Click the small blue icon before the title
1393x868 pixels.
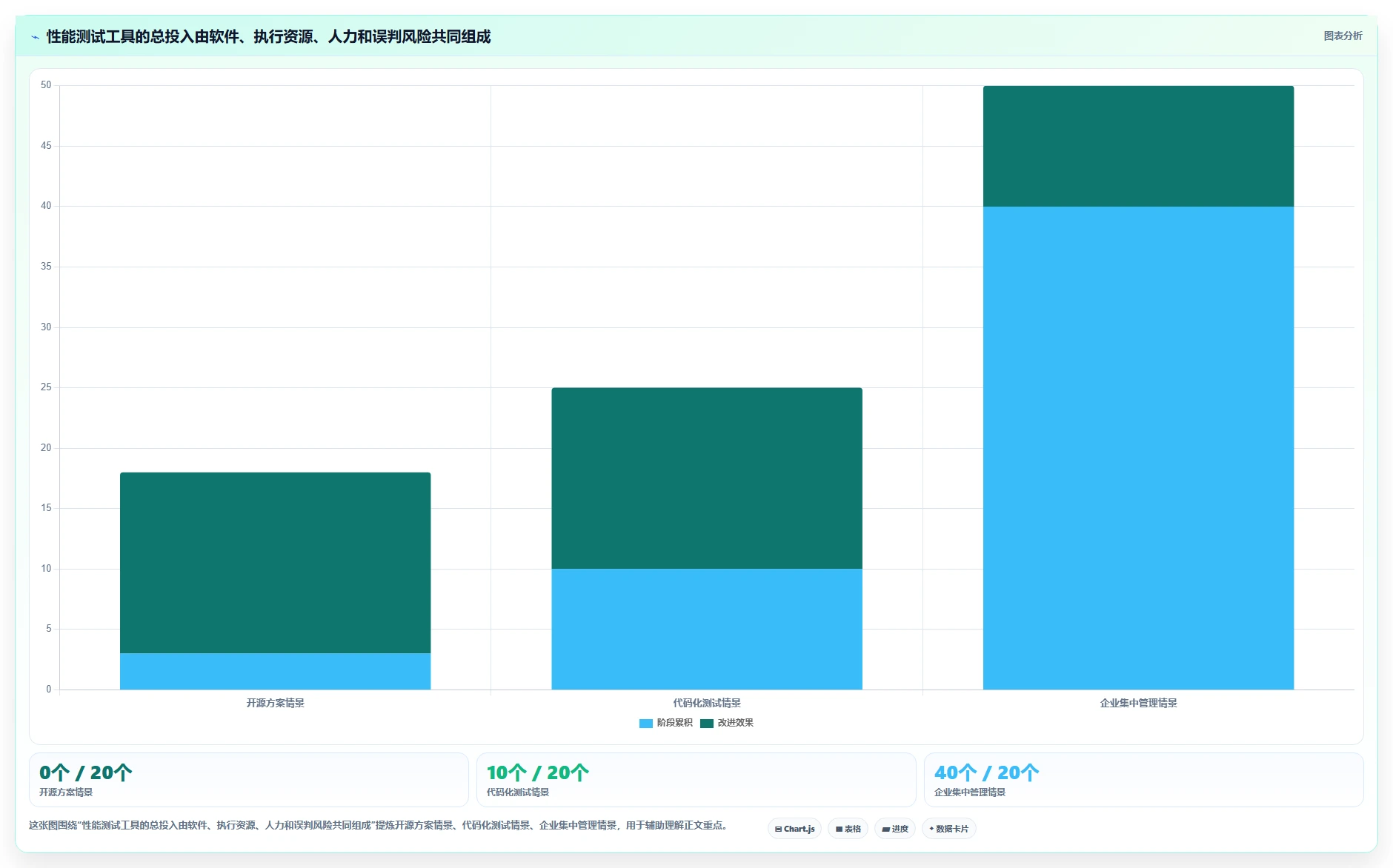coord(35,37)
